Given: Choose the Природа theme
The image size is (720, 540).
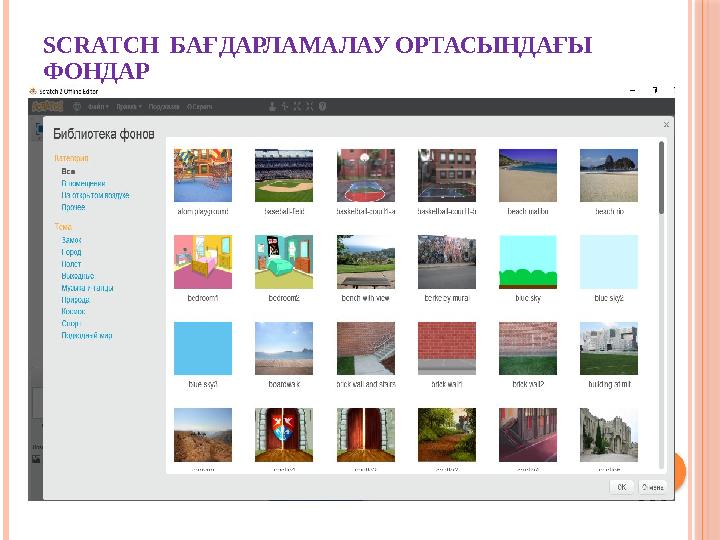Looking at the screenshot, I should (x=76, y=299).
